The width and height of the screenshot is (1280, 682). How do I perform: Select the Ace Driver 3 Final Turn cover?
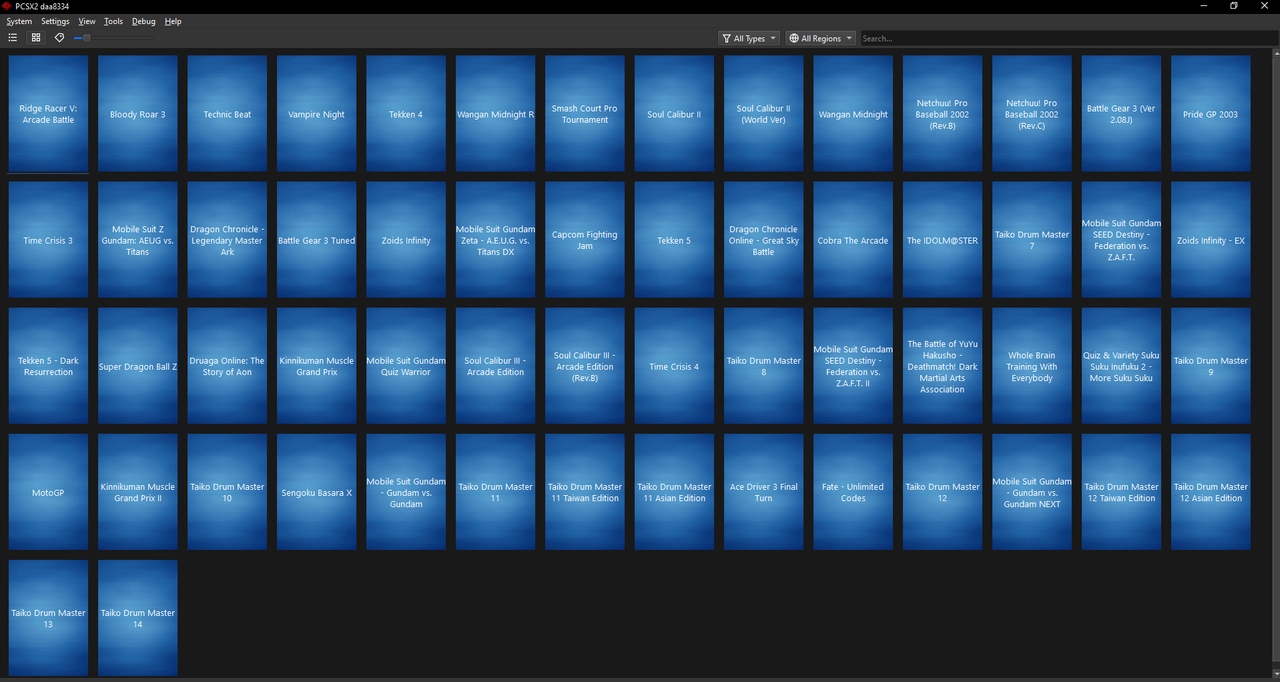point(764,492)
